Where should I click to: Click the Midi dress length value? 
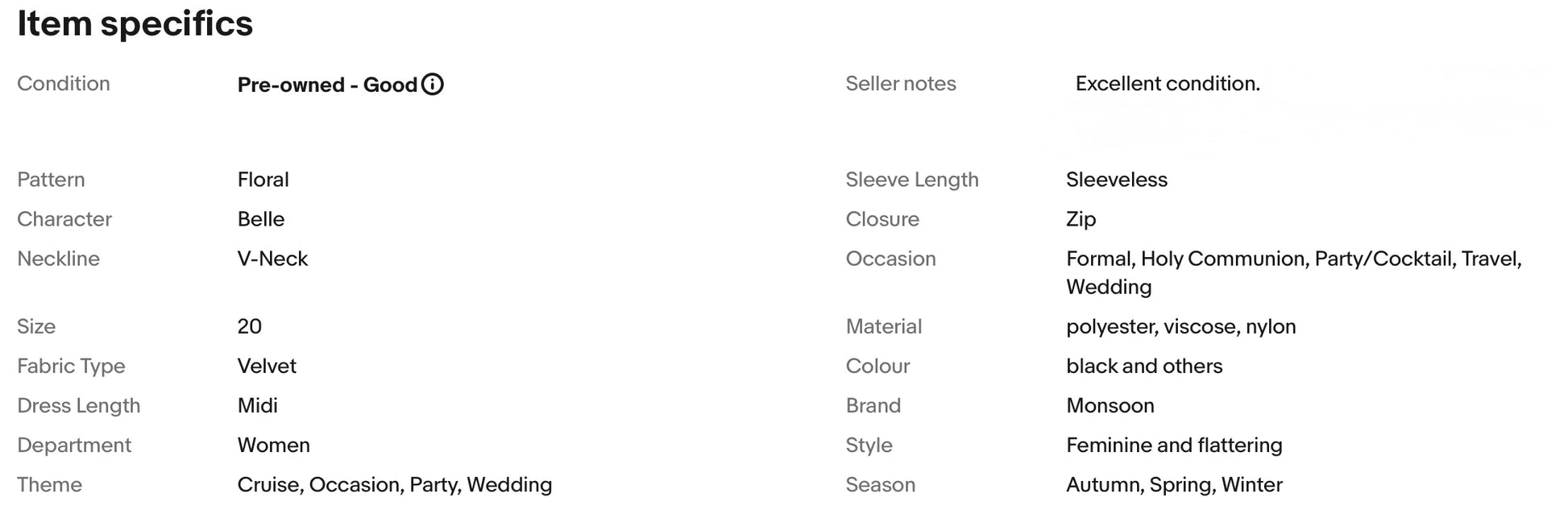pyautogui.click(x=258, y=405)
